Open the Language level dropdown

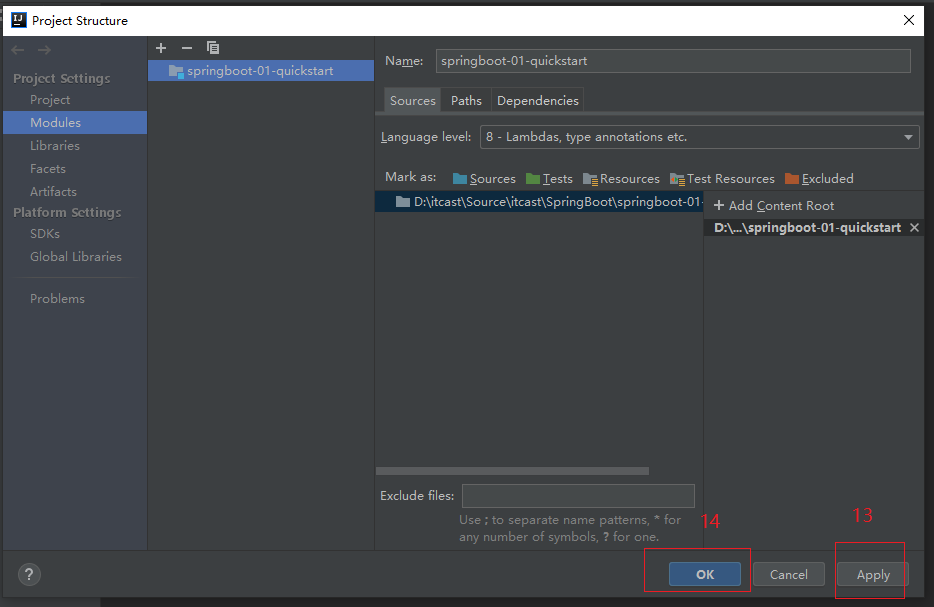coord(700,137)
